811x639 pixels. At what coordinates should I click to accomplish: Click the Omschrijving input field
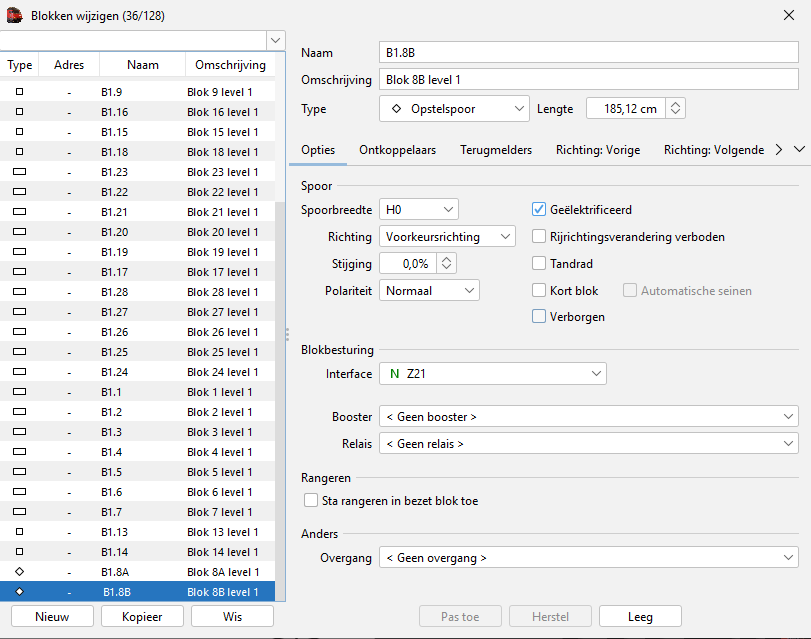tap(589, 79)
